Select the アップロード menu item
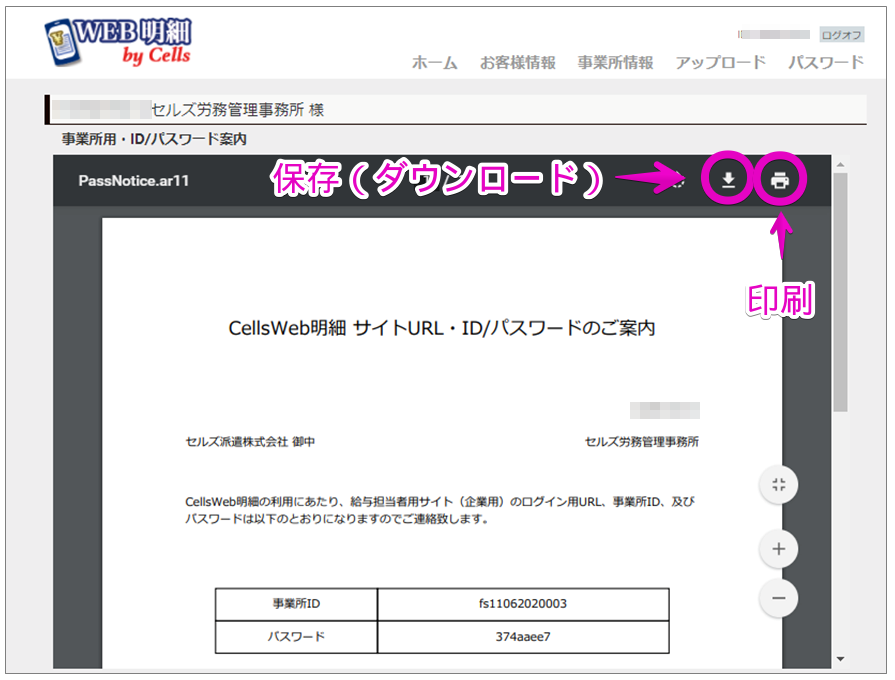895x680 pixels. point(720,62)
